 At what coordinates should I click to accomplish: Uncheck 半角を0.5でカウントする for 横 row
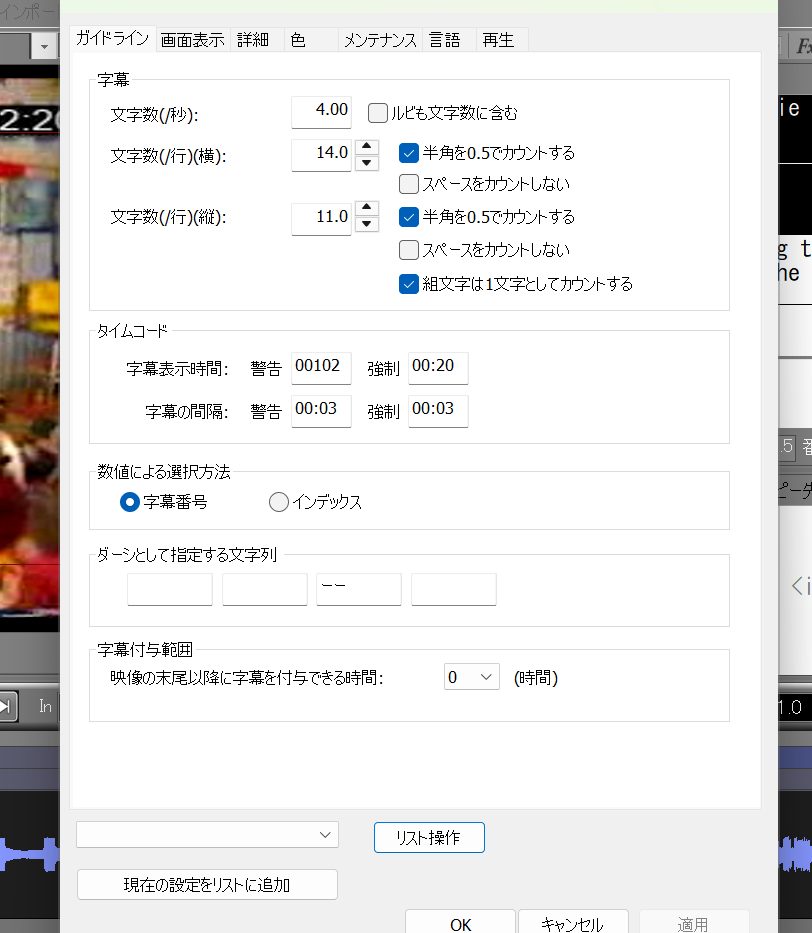click(x=408, y=153)
